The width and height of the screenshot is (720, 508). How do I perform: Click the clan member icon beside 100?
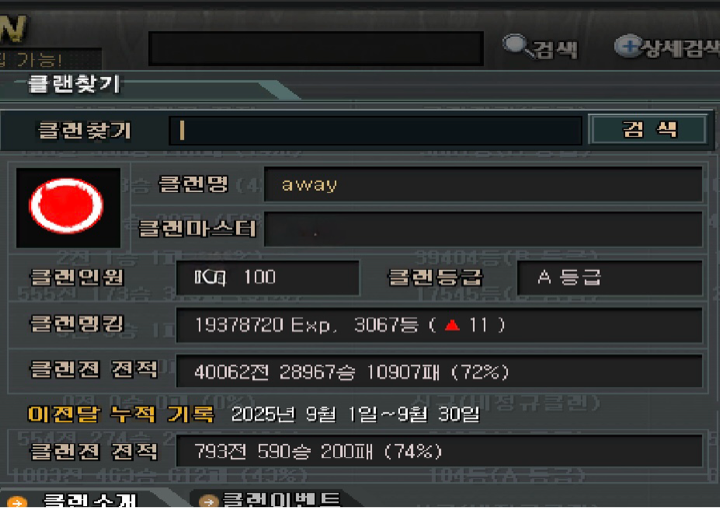(x=209, y=277)
